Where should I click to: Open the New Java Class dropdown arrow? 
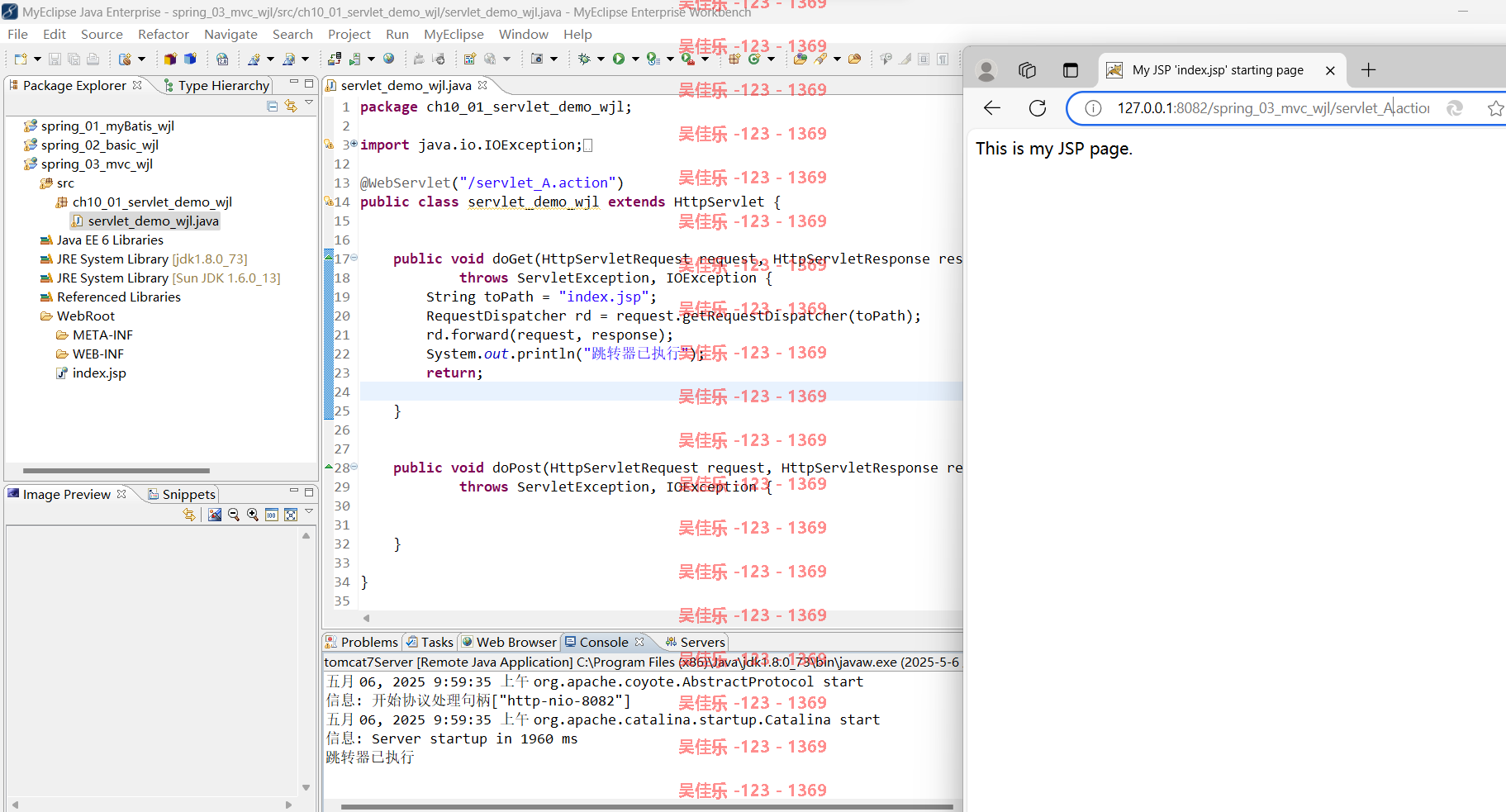(771, 59)
